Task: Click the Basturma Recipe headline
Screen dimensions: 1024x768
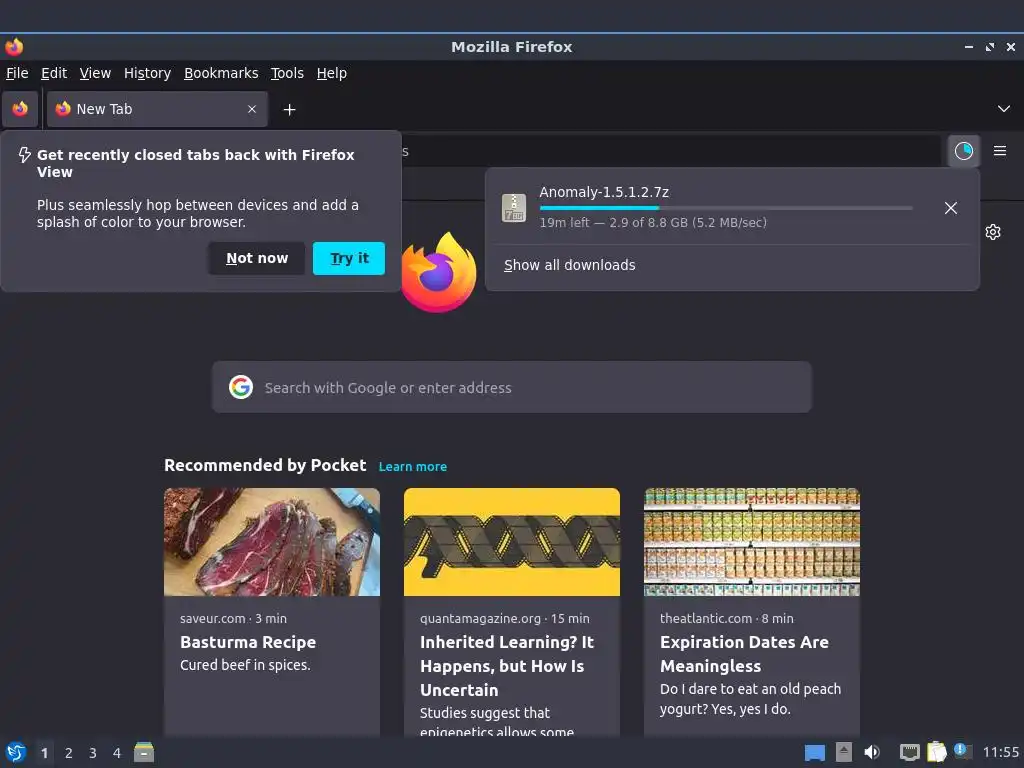Action: pyautogui.click(x=248, y=642)
